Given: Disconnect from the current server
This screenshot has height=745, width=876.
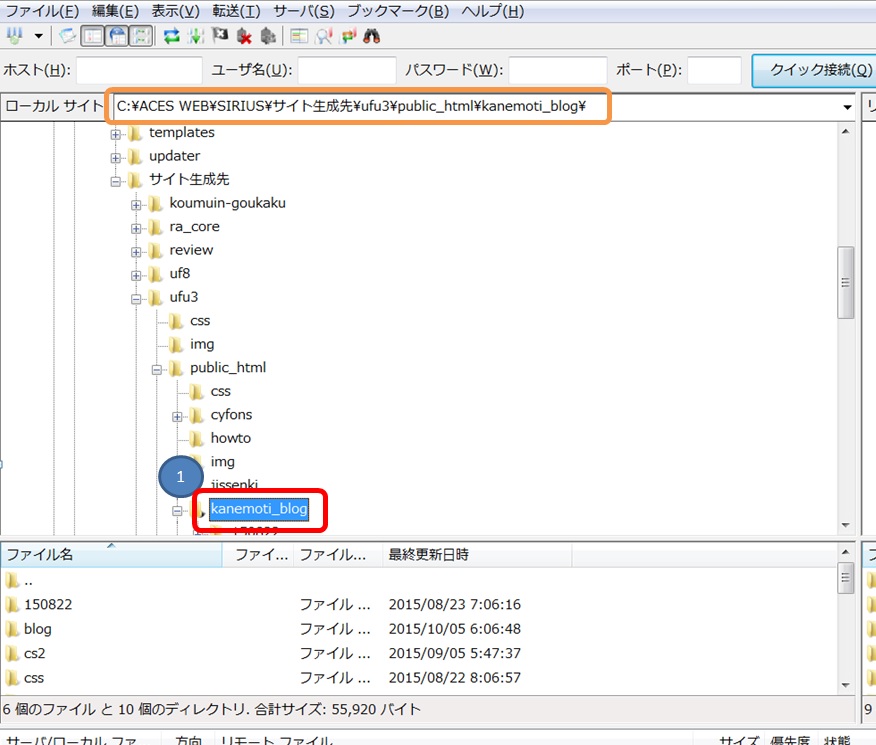Looking at the screenshot, I should 242,36.
